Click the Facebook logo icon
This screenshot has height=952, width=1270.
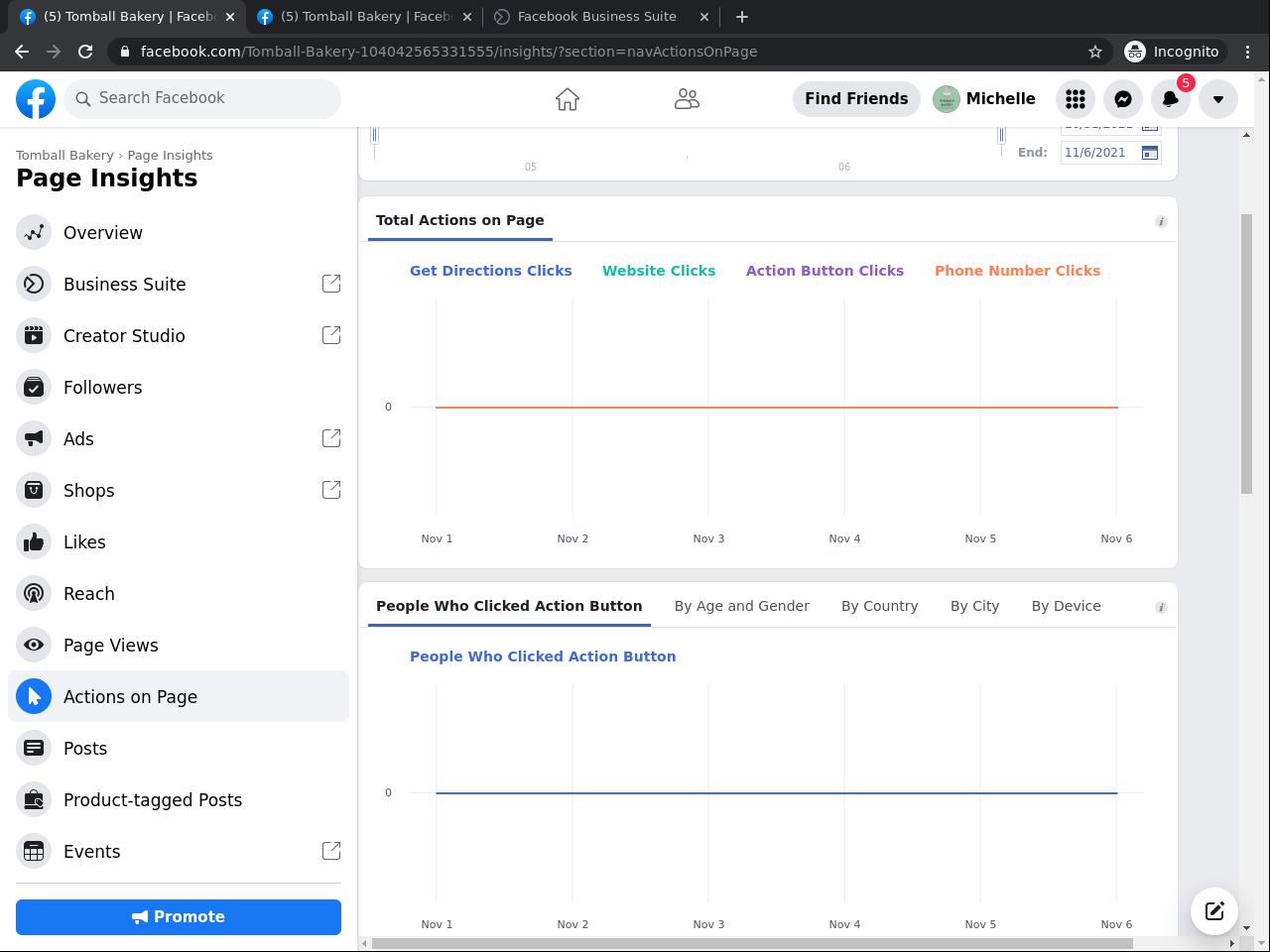tap(36, 99)
